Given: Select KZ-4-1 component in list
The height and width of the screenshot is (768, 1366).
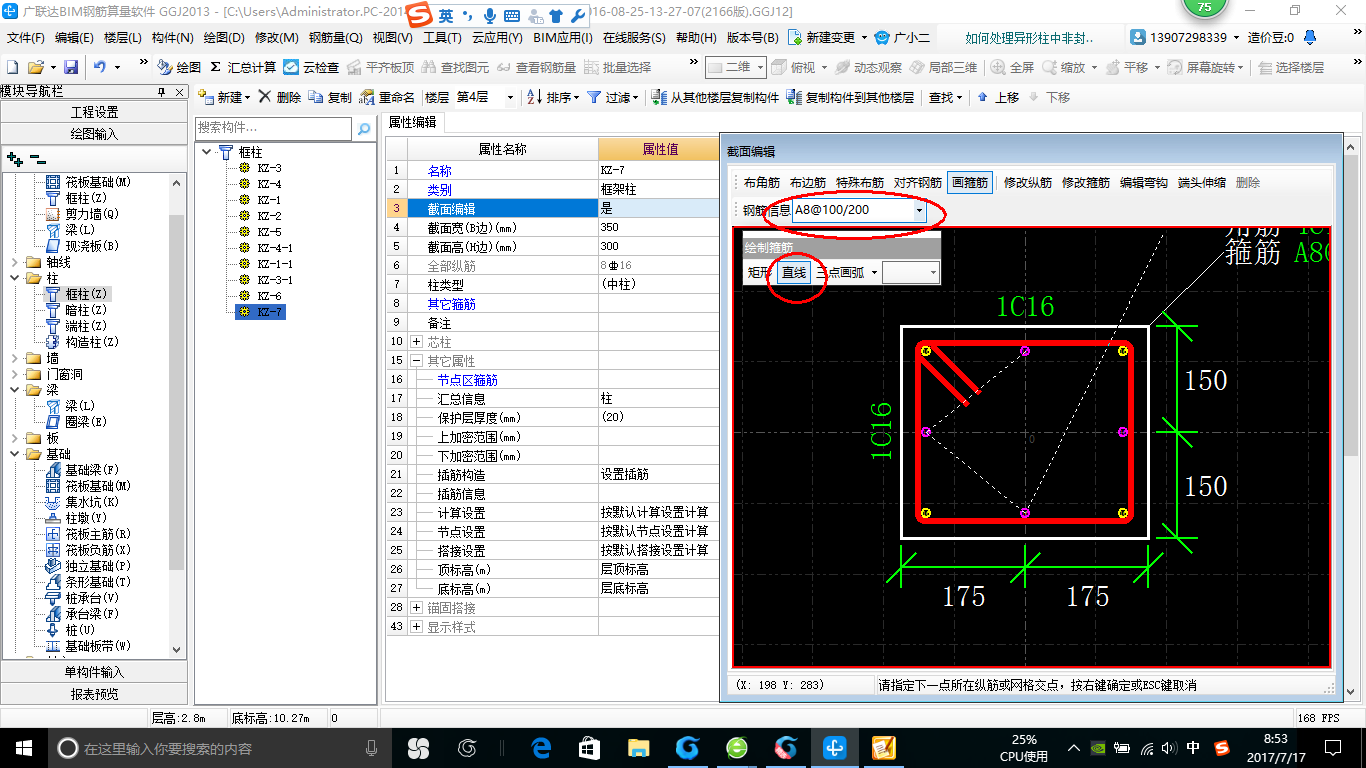Looking at the screenshot, I should [x=275, y=248].
